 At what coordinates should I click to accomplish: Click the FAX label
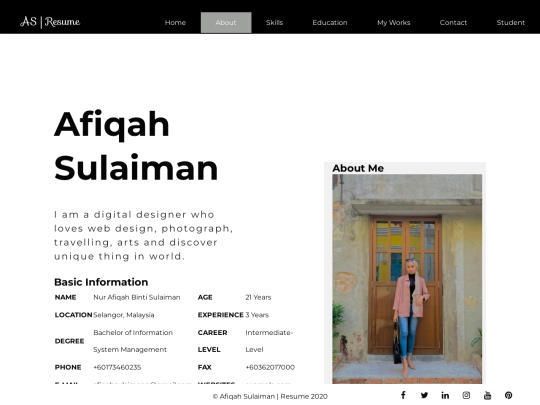[x=205, y=367]
